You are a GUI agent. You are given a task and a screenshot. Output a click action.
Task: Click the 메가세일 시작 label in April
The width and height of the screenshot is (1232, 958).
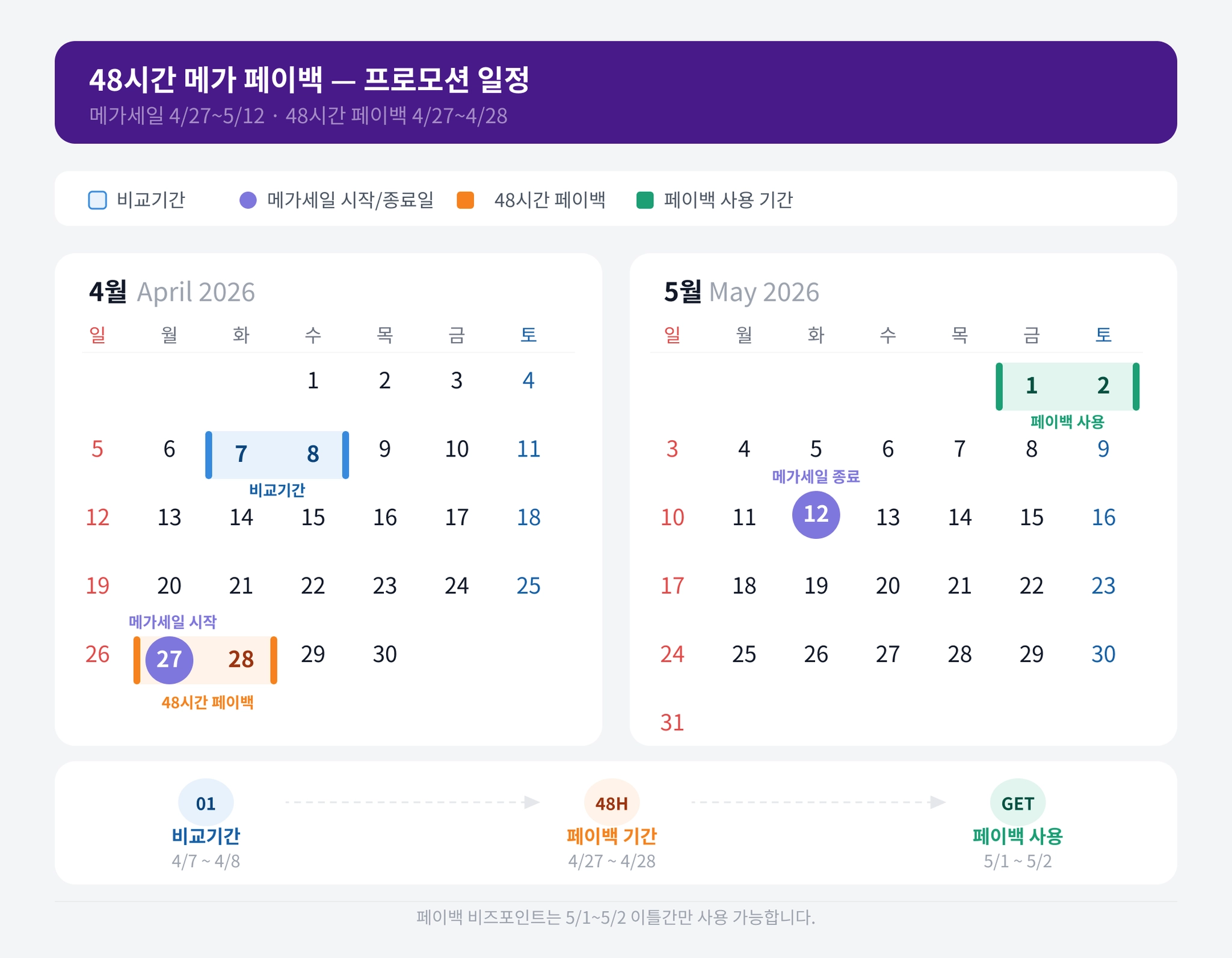(x=173, y=622)
